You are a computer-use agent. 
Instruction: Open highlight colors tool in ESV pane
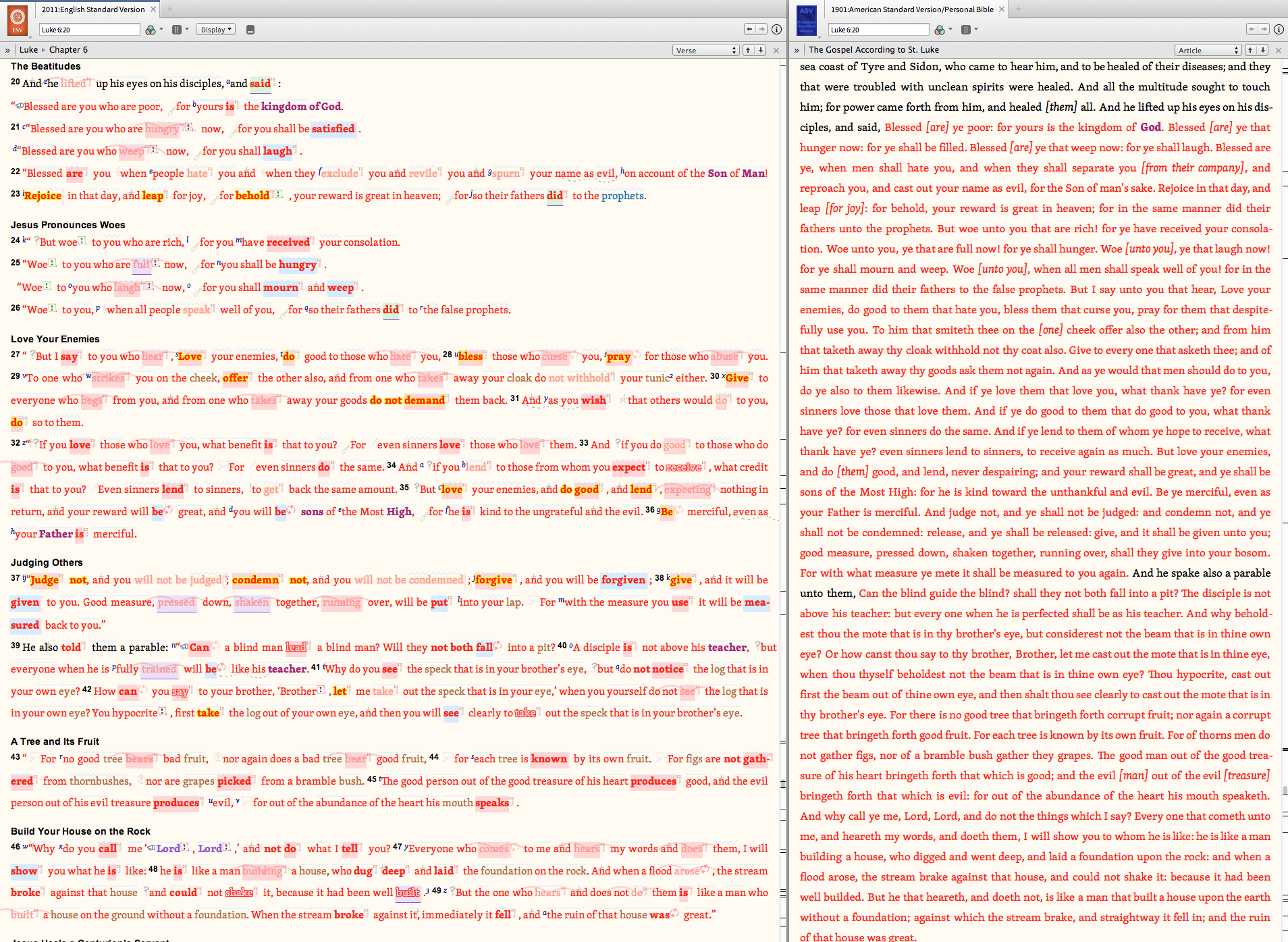click(151, 30)
